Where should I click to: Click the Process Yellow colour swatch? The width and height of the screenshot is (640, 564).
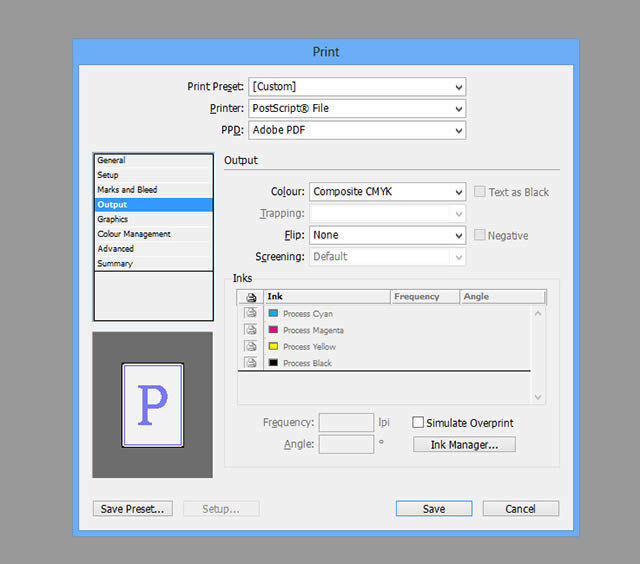coord(273,346)
